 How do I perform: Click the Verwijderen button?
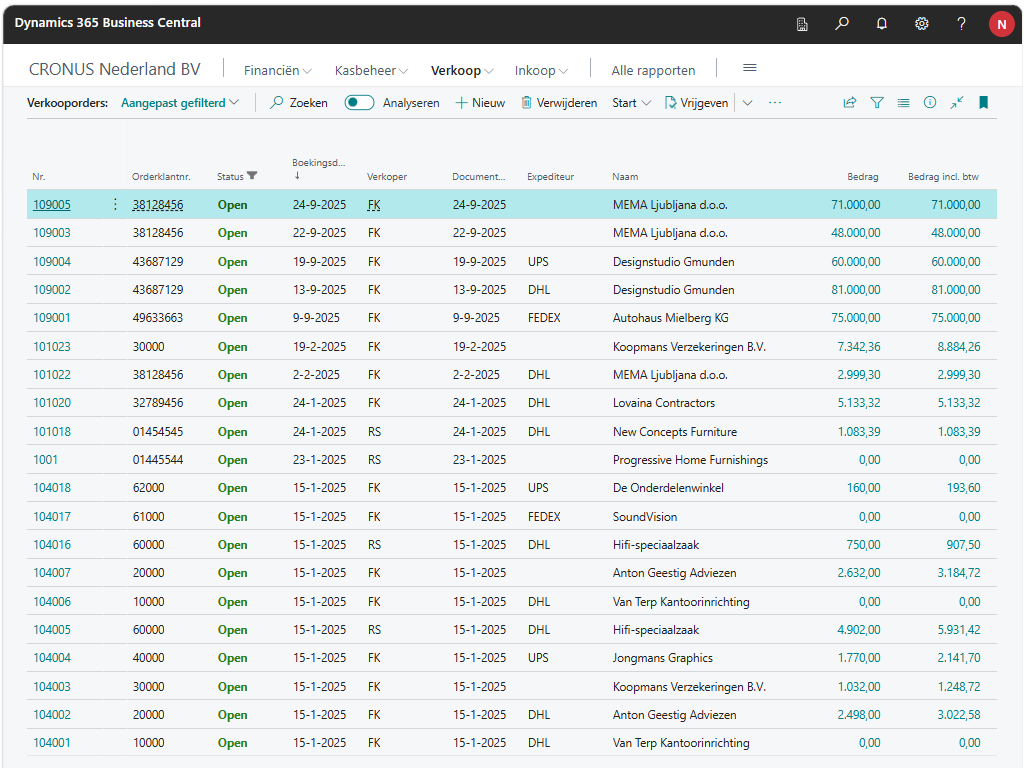(559, 102)
